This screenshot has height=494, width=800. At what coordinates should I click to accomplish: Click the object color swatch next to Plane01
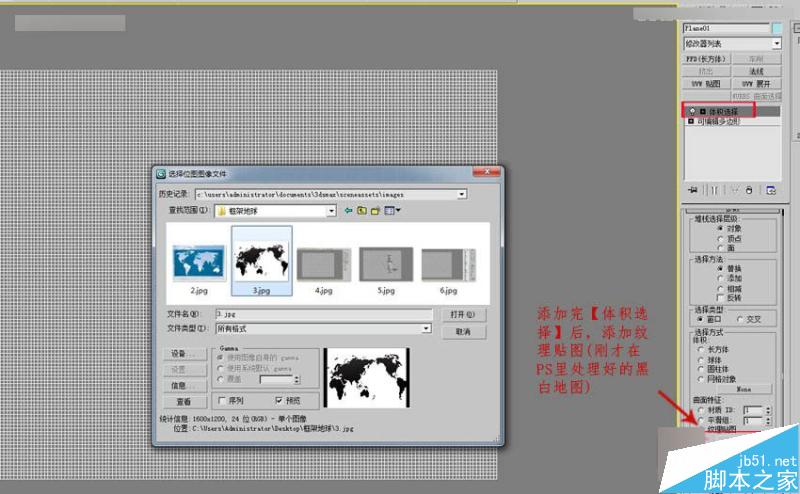[x=777, y=28]
